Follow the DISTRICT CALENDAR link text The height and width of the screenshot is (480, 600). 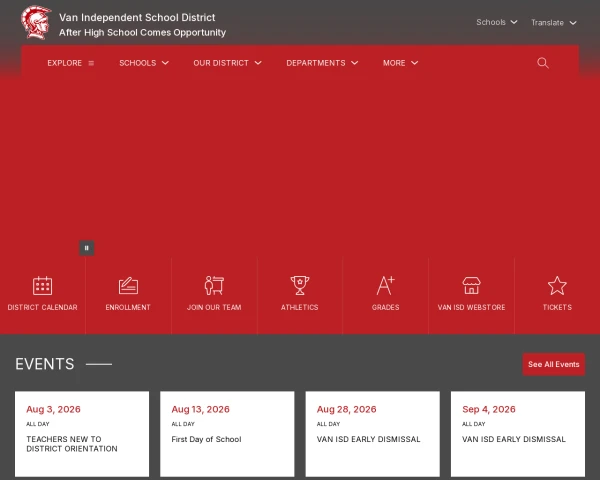(42, 307)
